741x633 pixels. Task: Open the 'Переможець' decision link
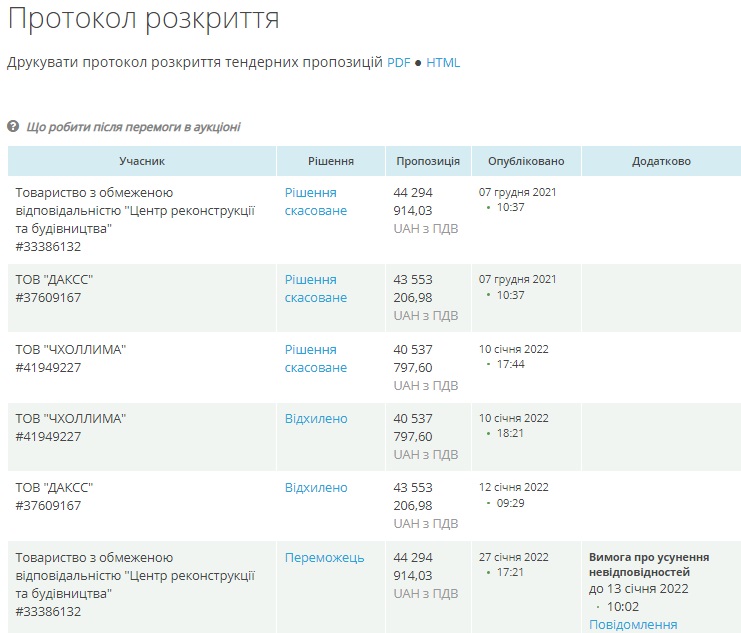(324, 558)
